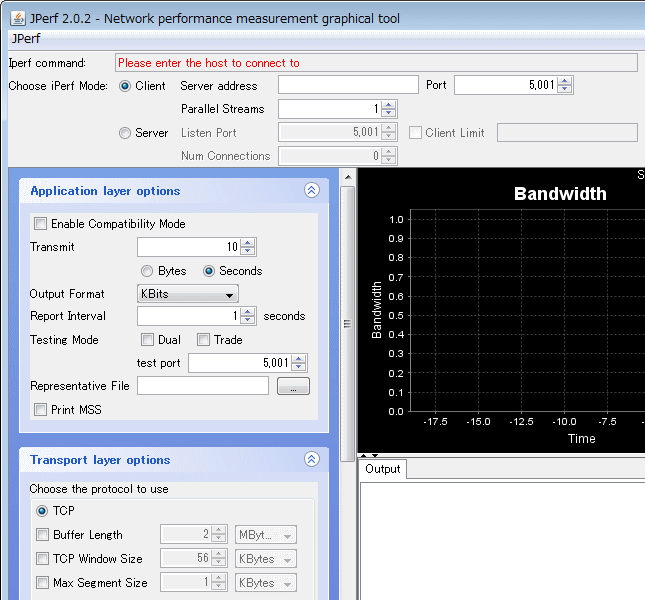Screen dimensions: 645x600
Task: Click the Bandwidth chart title
Action: coord(560,193)
